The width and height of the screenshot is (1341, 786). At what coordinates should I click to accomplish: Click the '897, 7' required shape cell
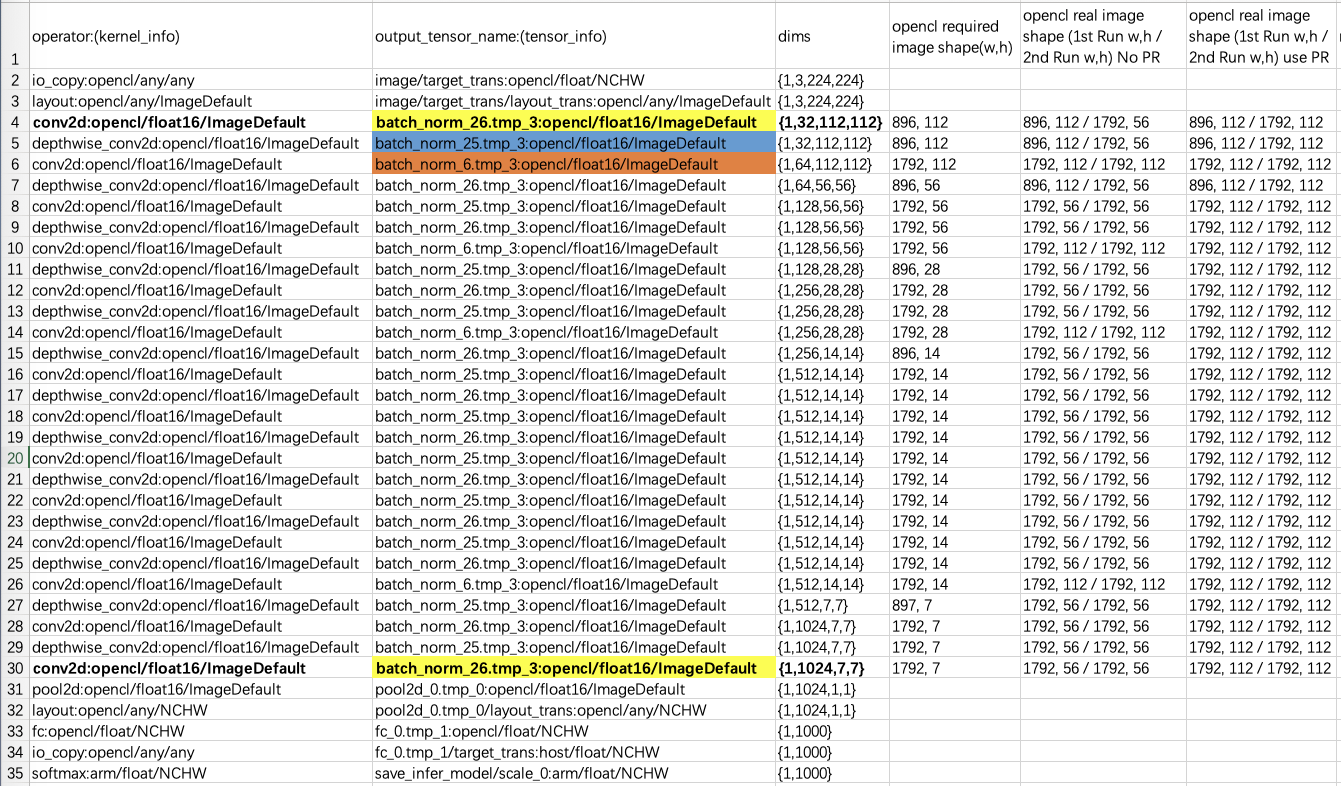(954, 605)
